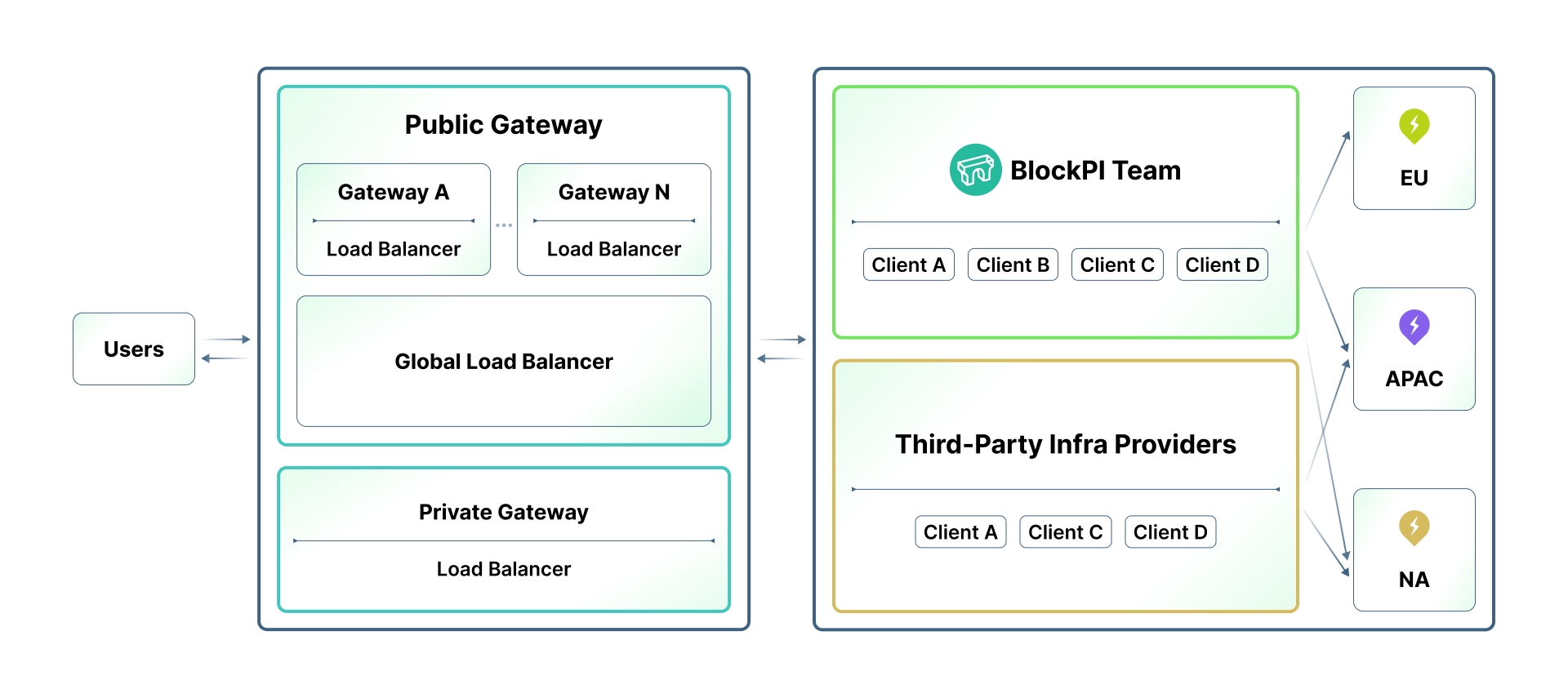Select Client B in BlockPI Team
Viewport: 1568px width, 698px height.
click(1013, 265)
